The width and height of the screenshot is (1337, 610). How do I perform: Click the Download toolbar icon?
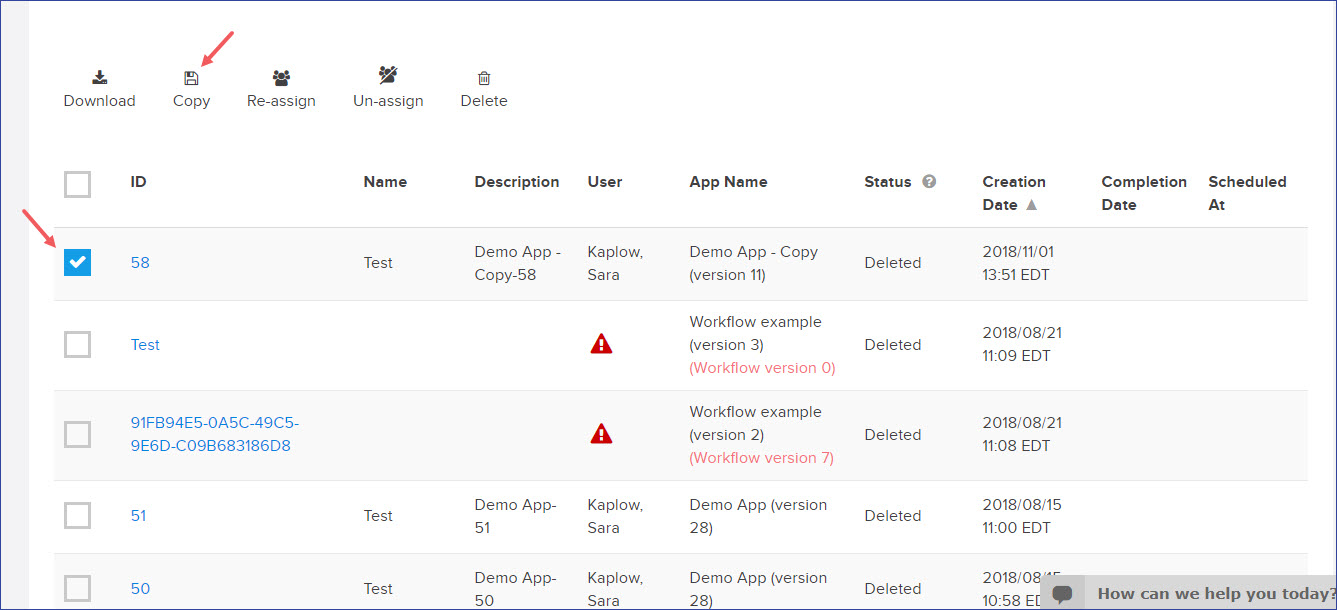click(99, 78)
